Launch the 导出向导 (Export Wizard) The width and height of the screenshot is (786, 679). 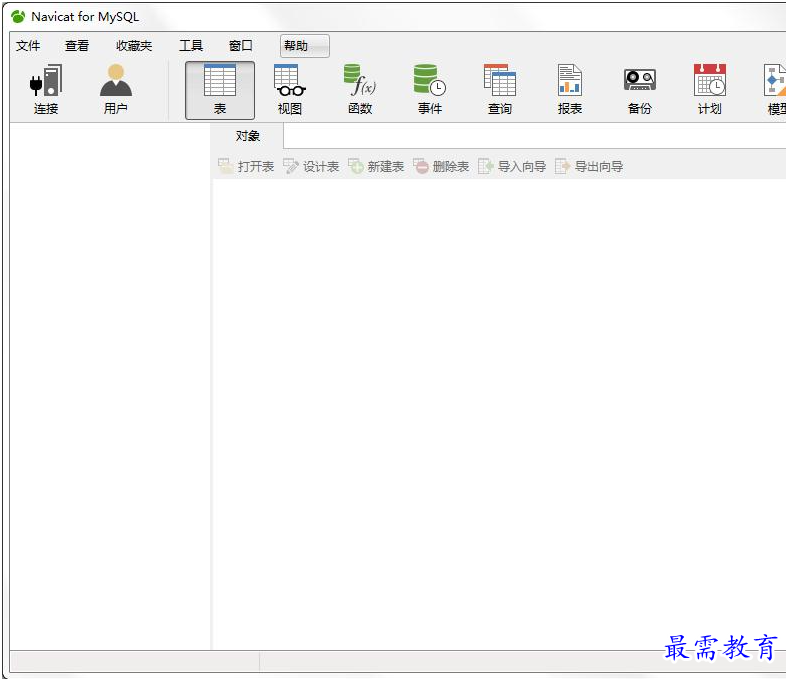tap(589, 166)
